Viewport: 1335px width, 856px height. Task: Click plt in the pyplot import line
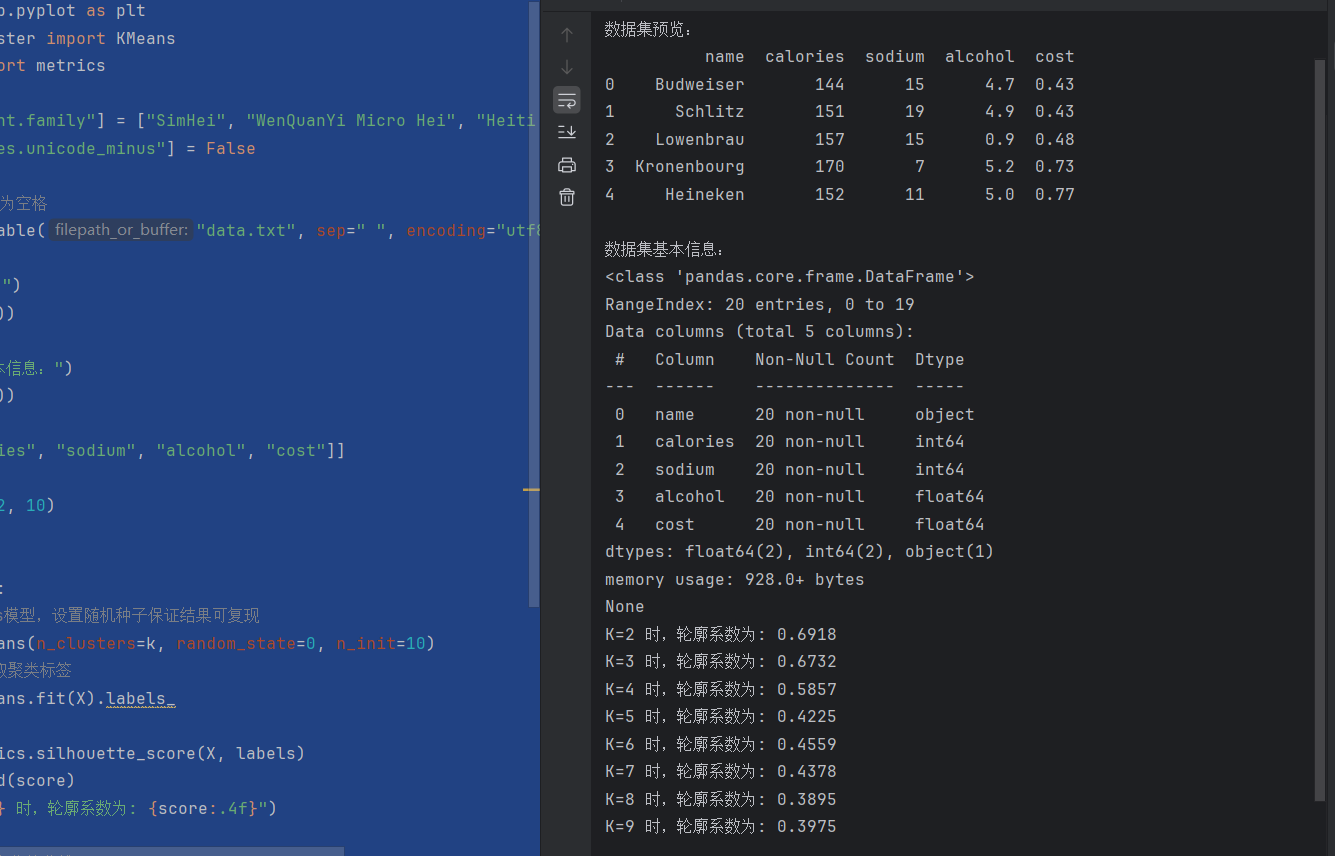pos(131,11)
